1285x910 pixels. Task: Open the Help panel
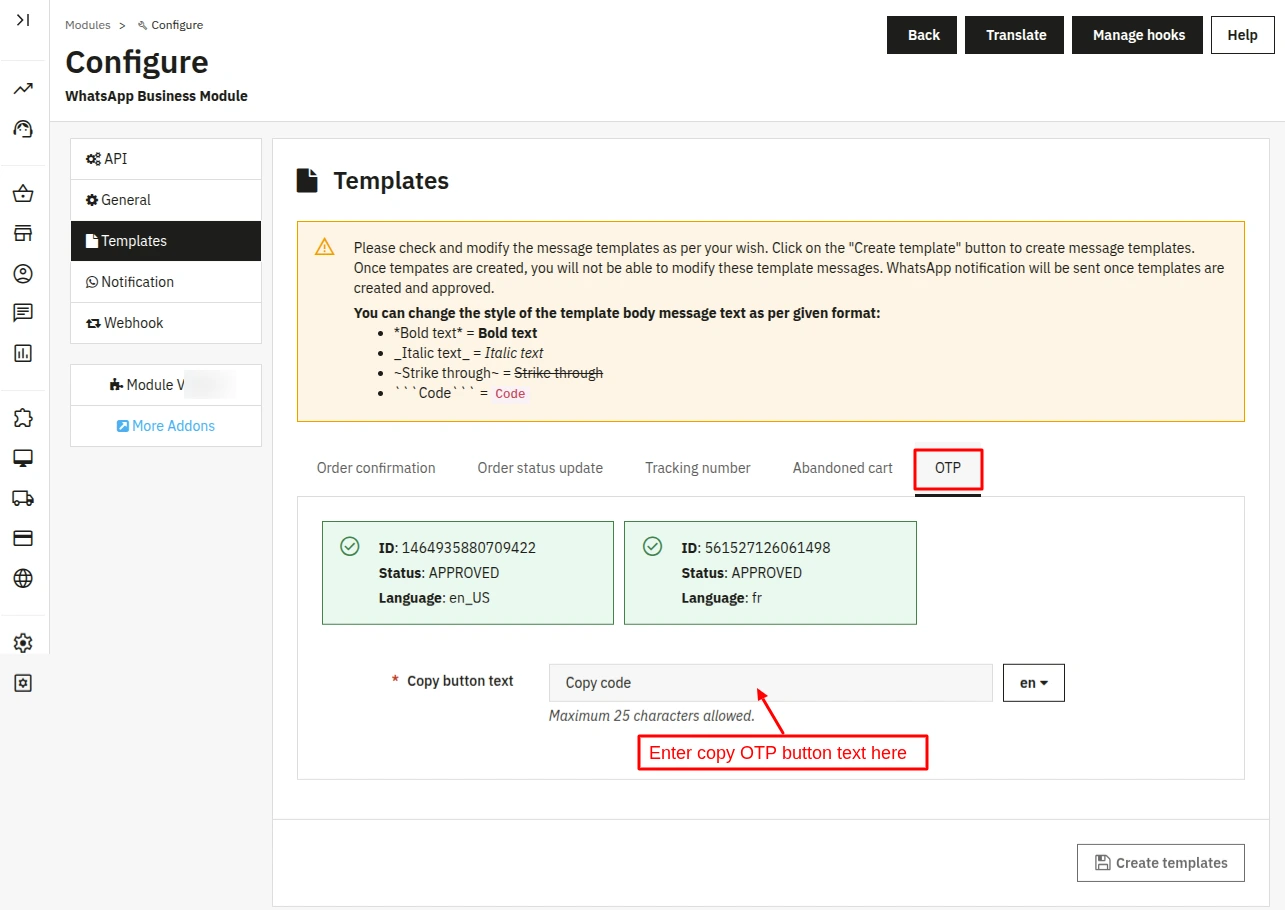point(1242,35)
